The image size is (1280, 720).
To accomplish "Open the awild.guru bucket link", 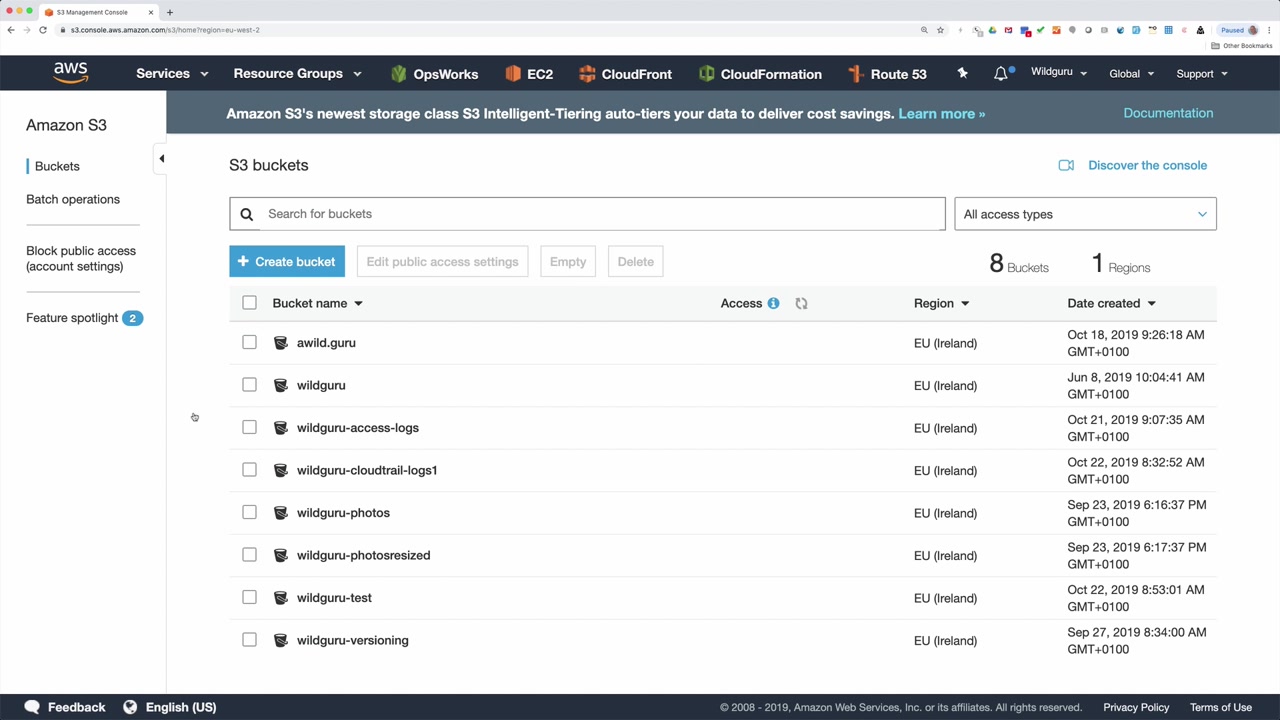I will 326,343.
